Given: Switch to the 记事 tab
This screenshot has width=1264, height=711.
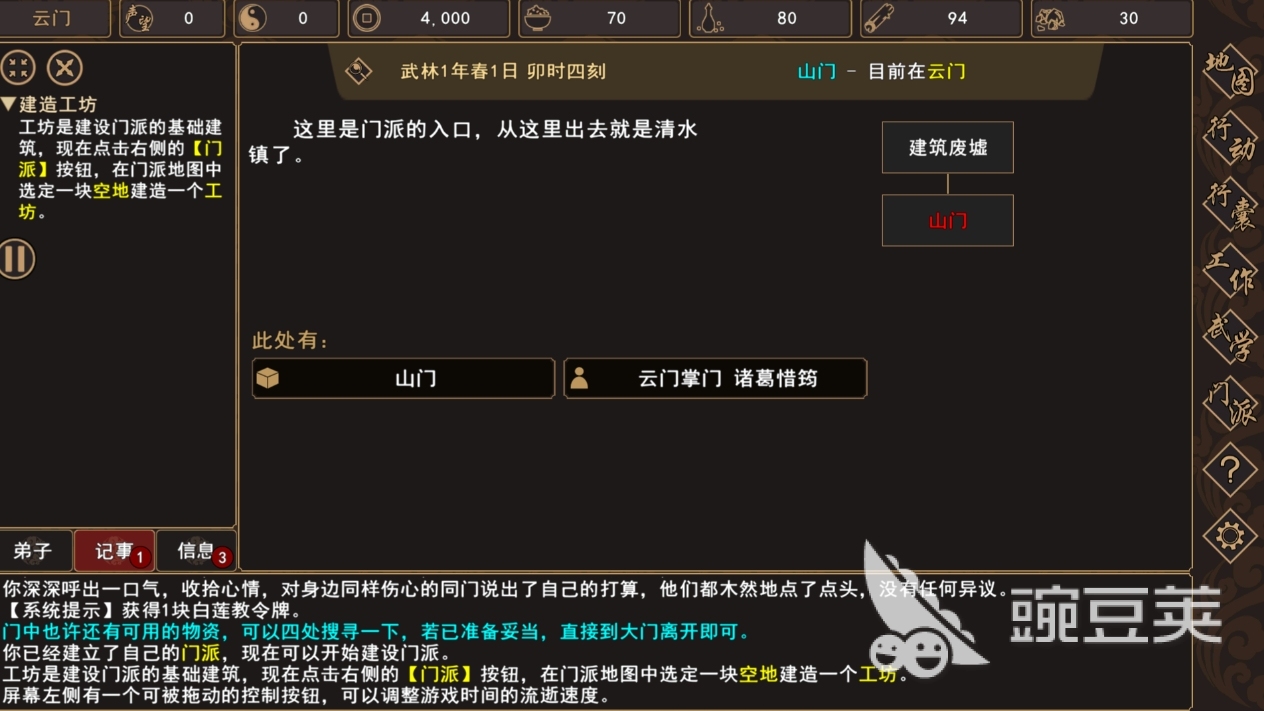Looking at the screenshot, I should [114, 551].
